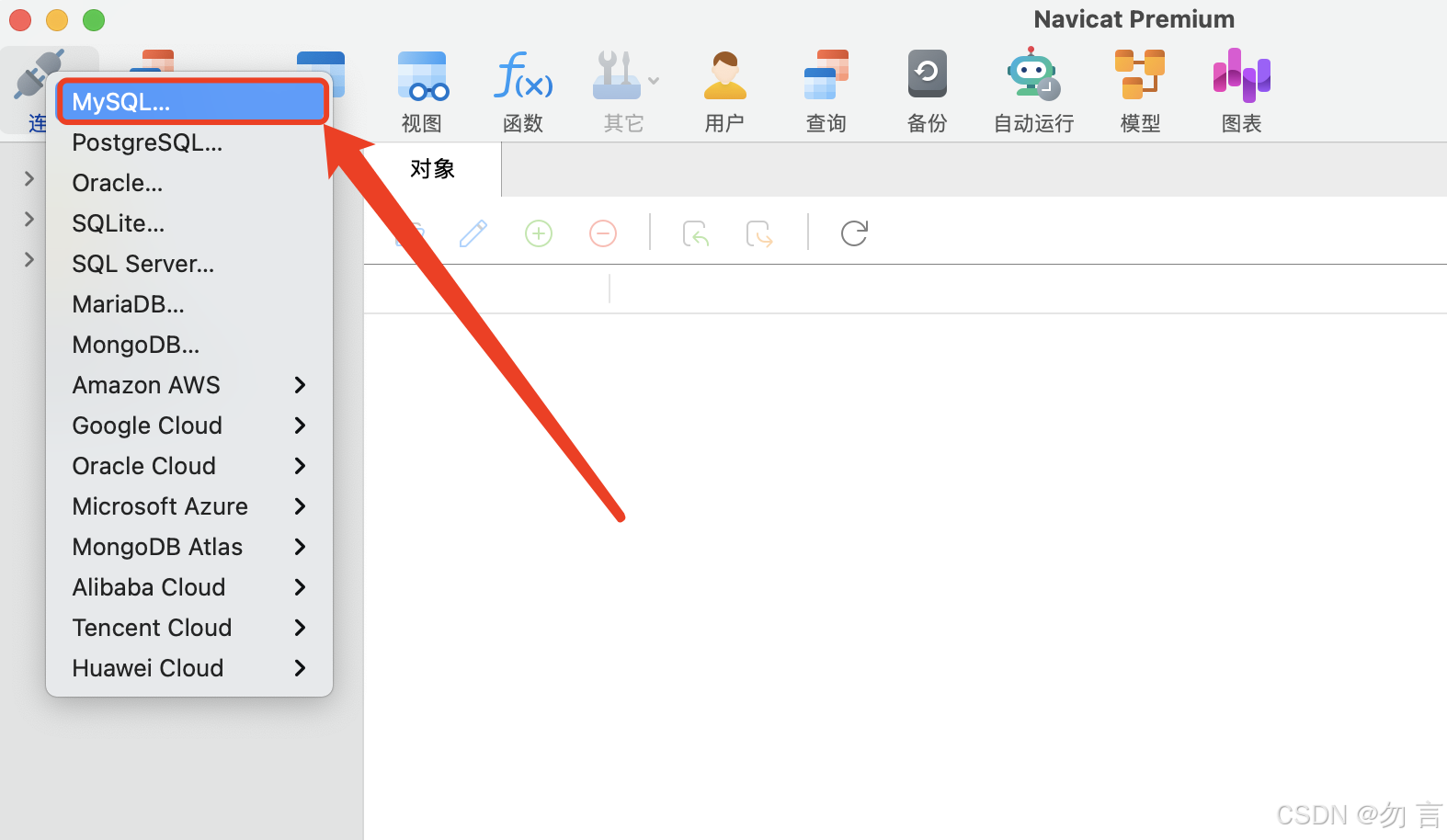Click the Oracle Cloud menu label
Image resolution: width=1447 pixels, height=840 pixels.
[x=144, y=466]
